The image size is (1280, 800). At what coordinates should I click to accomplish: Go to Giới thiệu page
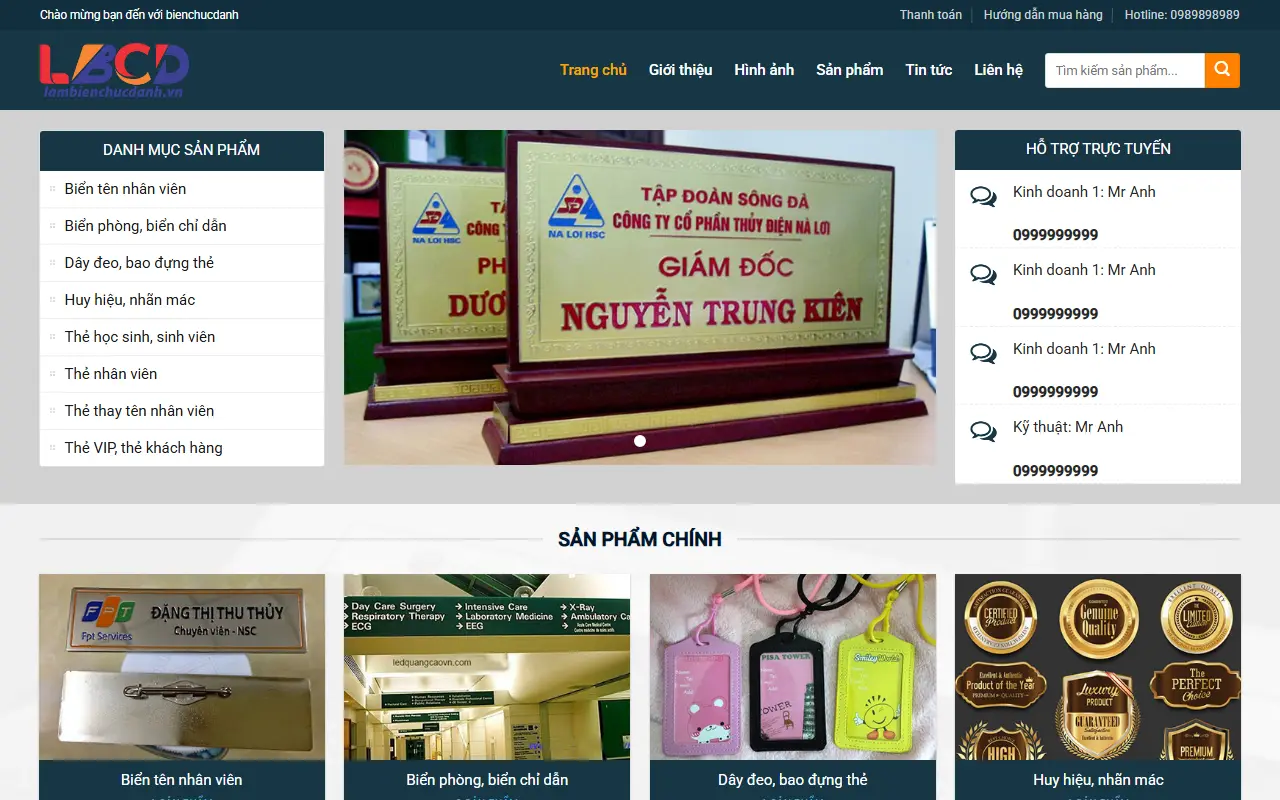tap(680, 70)
